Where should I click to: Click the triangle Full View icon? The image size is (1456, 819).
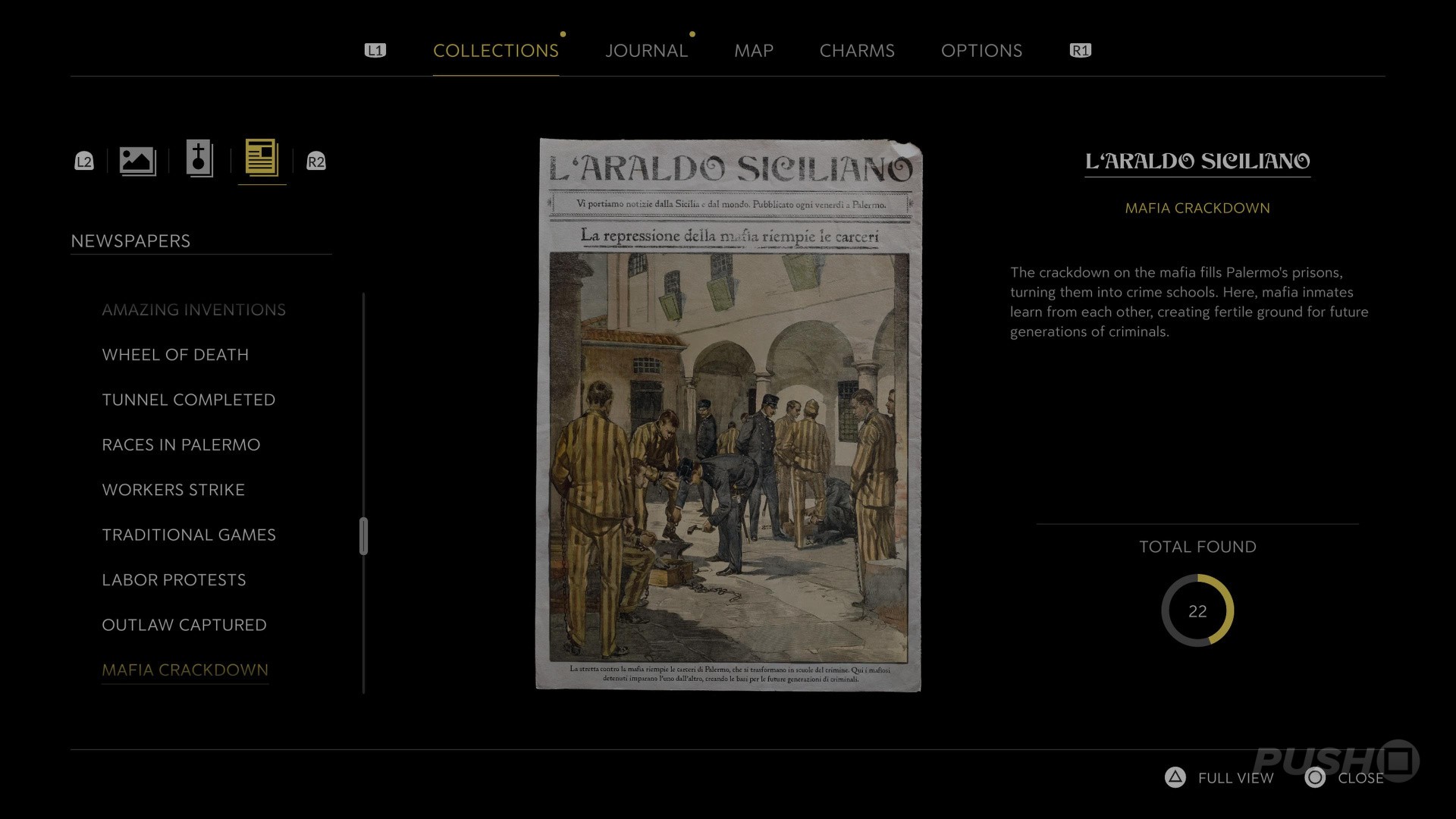click(x=1175, y=777)
